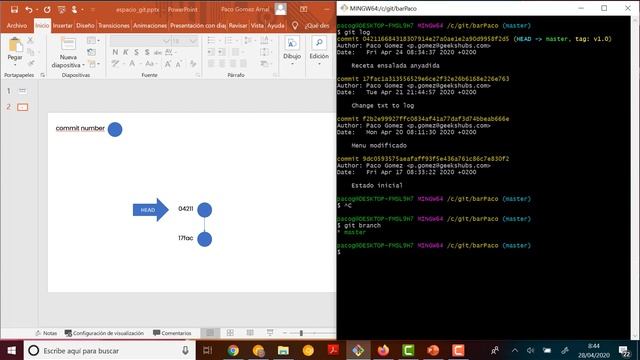Expand the Pegar paste options arrow
Image resolution: width=640 pixels, height=360 pixels.
[15, 64]
